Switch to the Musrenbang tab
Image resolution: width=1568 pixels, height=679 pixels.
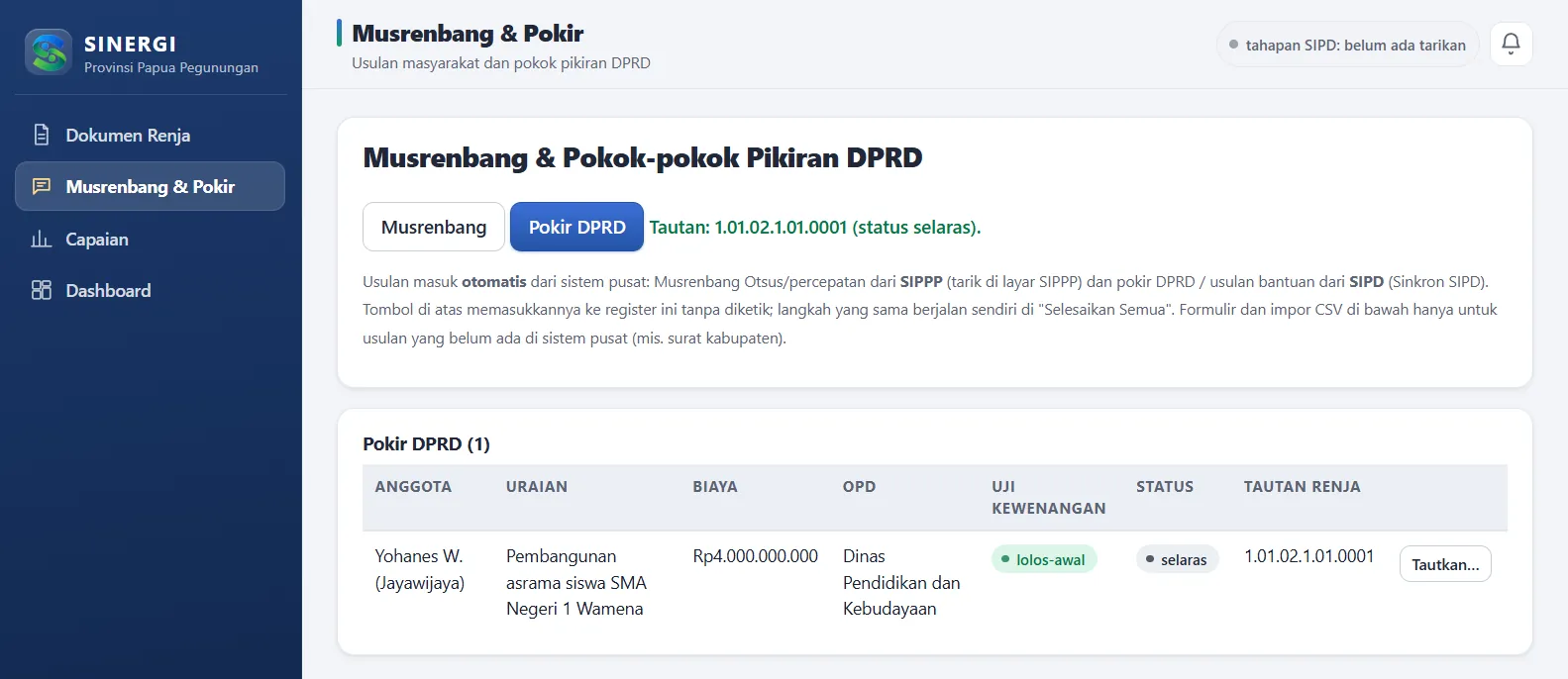pos(434,227)
